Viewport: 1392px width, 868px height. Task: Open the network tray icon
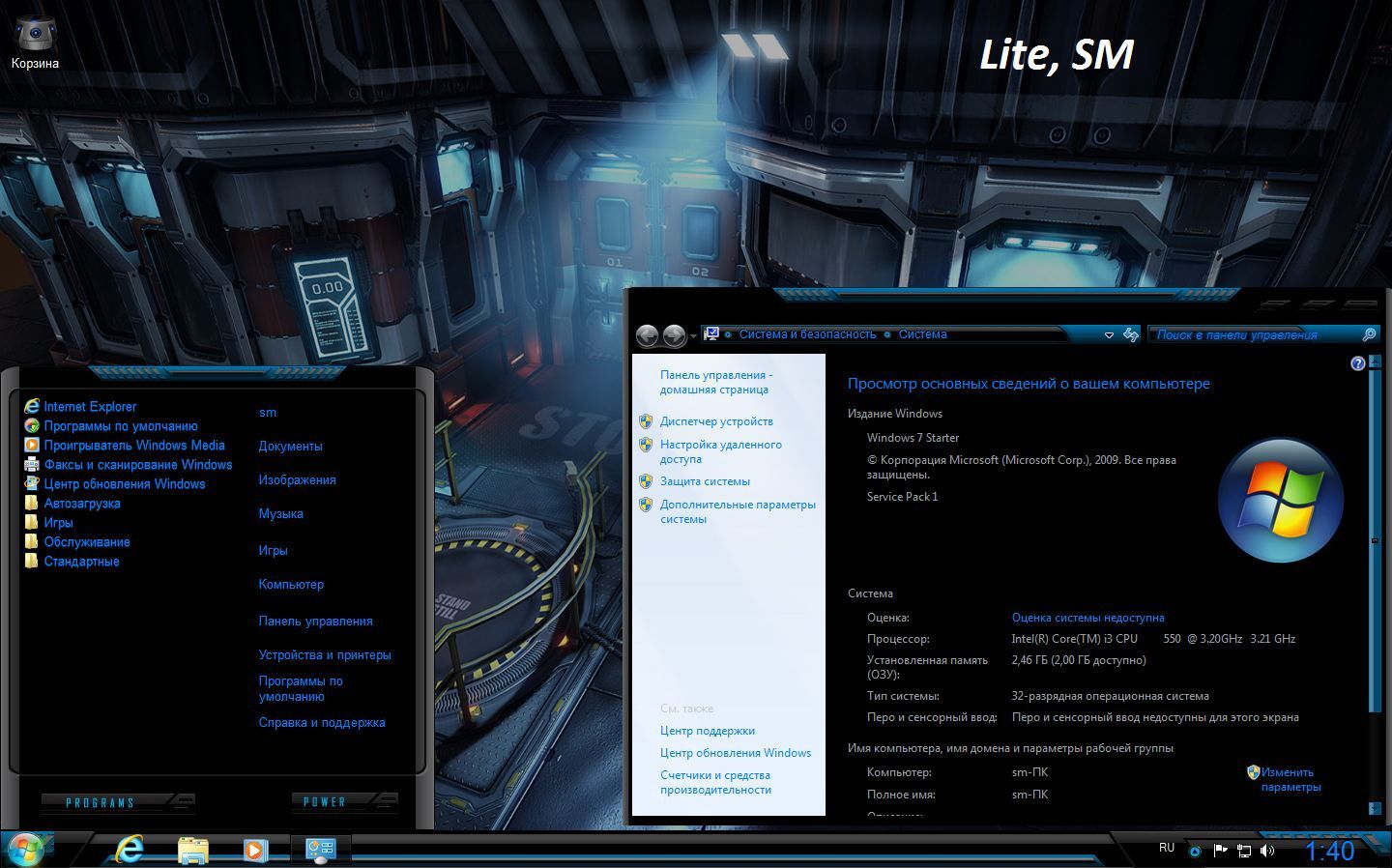tap(1244, 851)
